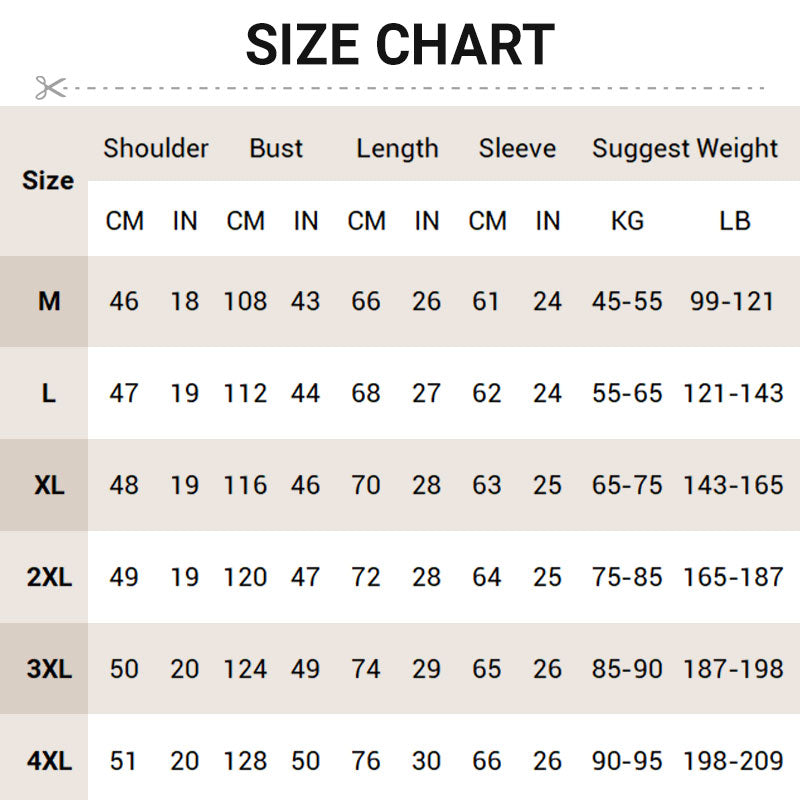The height and width of the screenshot is (800, 800).
Task: Click the XL size row label
Action: pyautogui.click(x=49, y=485)
